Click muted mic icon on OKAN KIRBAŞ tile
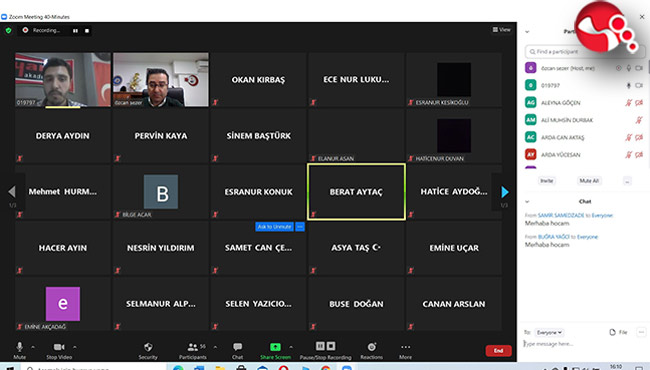This screenshot has width=650, height=370. [x=216, y=102]
